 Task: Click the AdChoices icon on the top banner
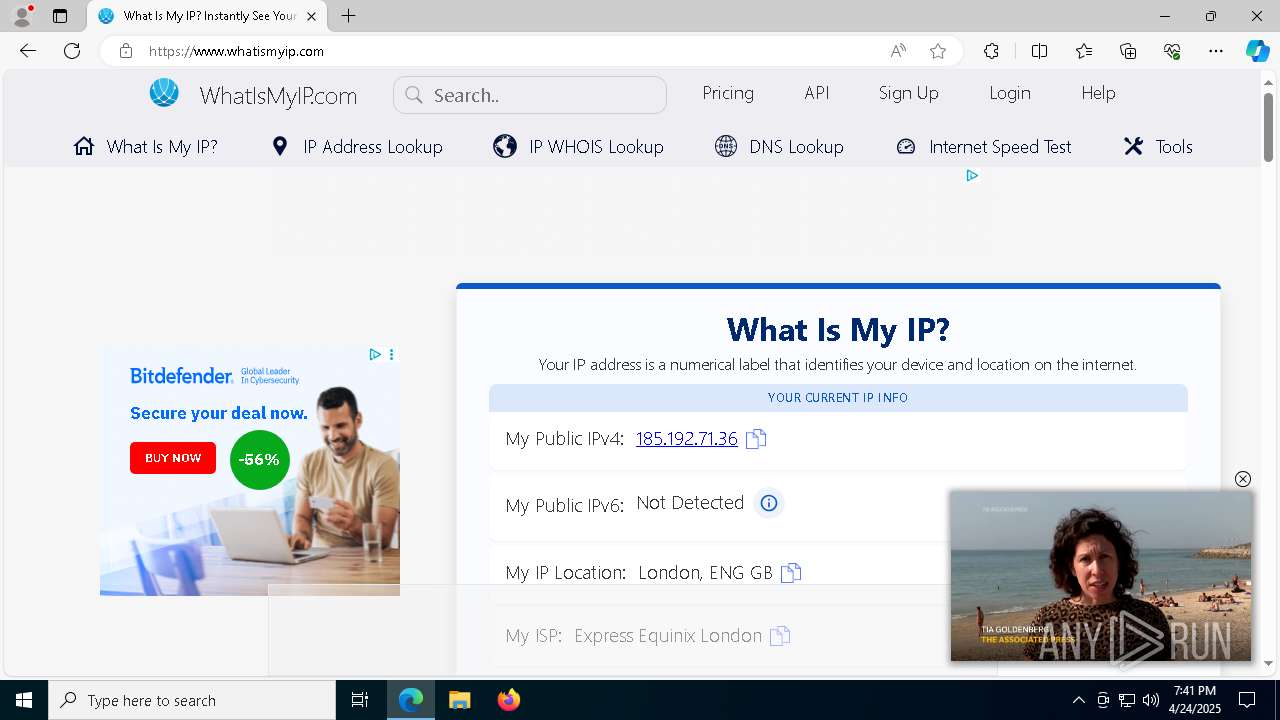coord(972,176)
